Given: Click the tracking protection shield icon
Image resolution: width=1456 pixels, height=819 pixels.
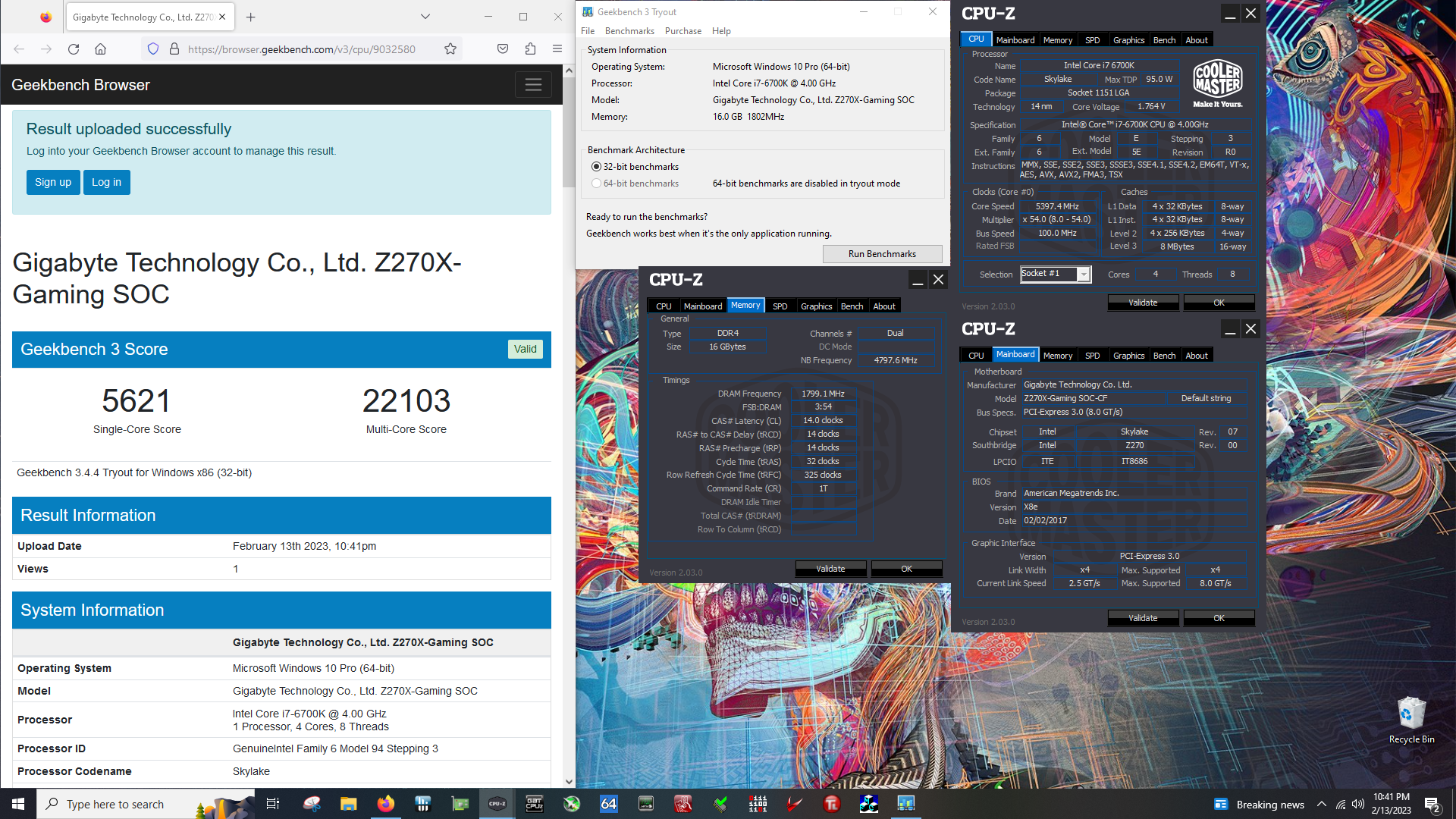Looking at the screenshot, I should 153,49.
